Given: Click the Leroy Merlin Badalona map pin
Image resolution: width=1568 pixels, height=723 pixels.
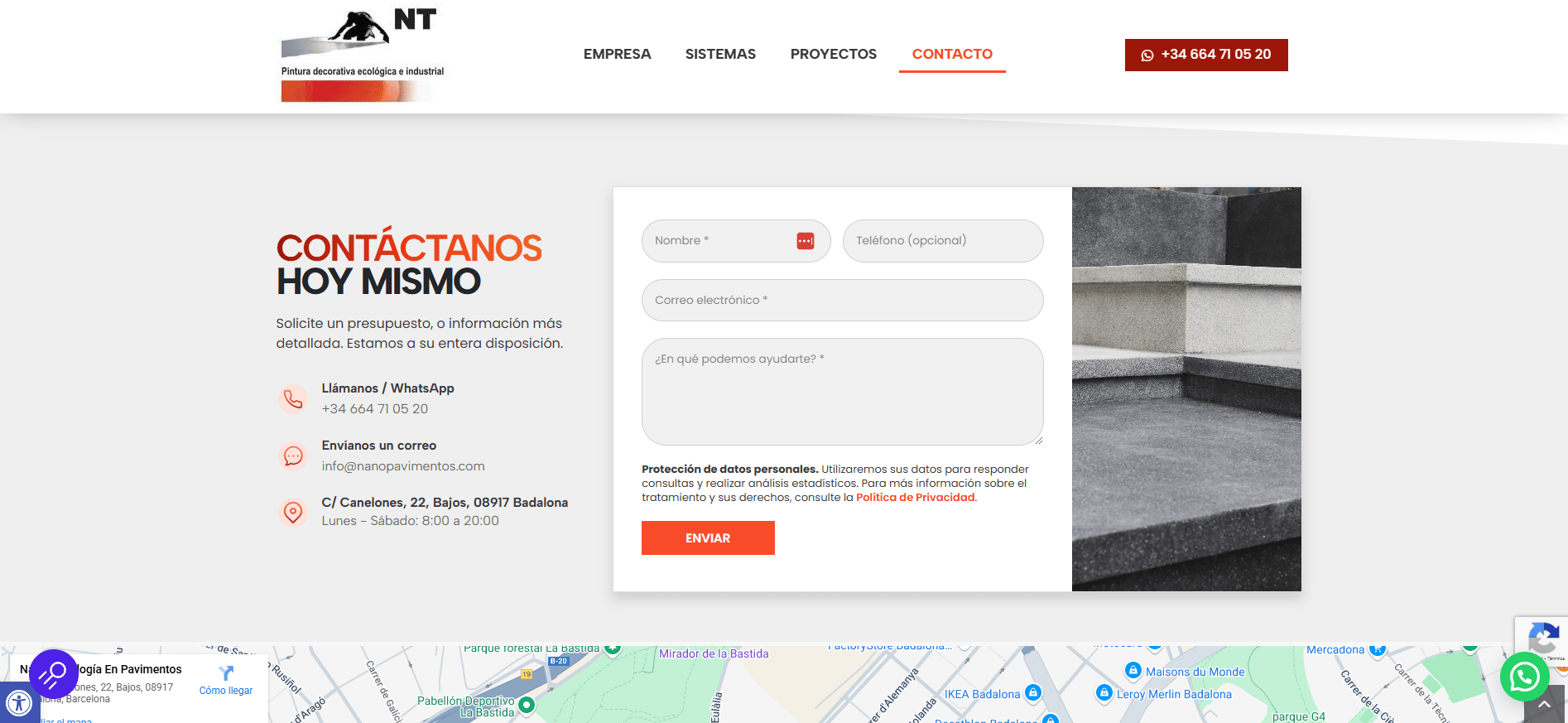Looking at the screenshot, I should click(1104, 692).
